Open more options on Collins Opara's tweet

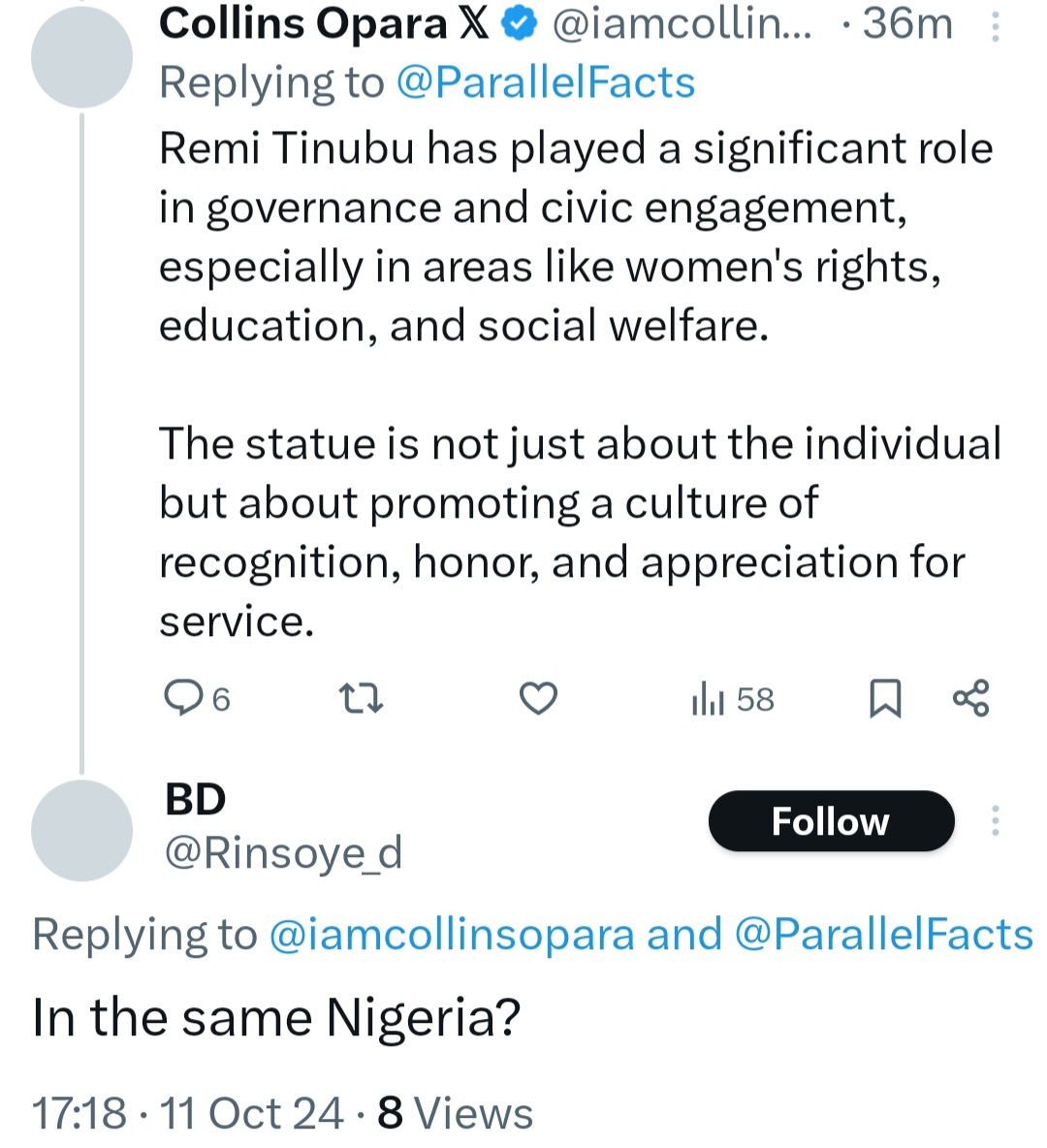995,26
